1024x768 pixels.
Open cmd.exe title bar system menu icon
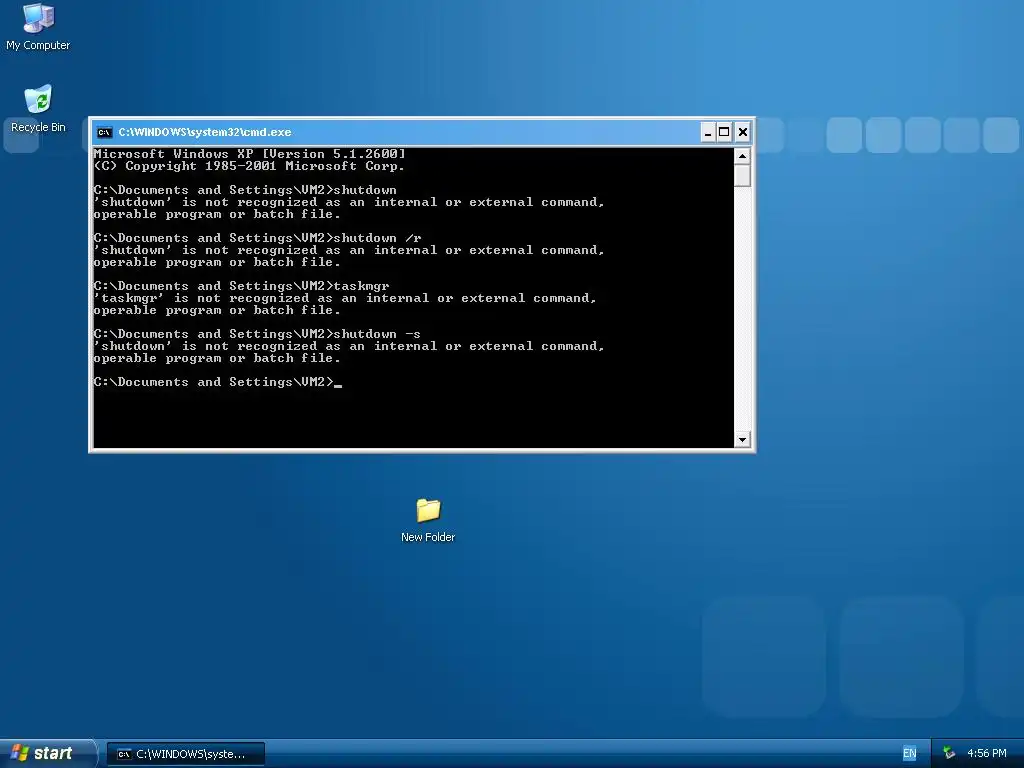(x=104, y=133)
